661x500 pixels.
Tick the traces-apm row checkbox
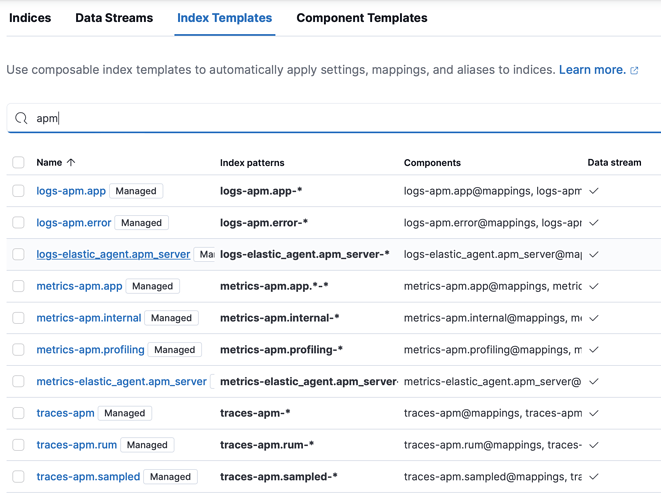pyautogui.click(x=18, y=413)
